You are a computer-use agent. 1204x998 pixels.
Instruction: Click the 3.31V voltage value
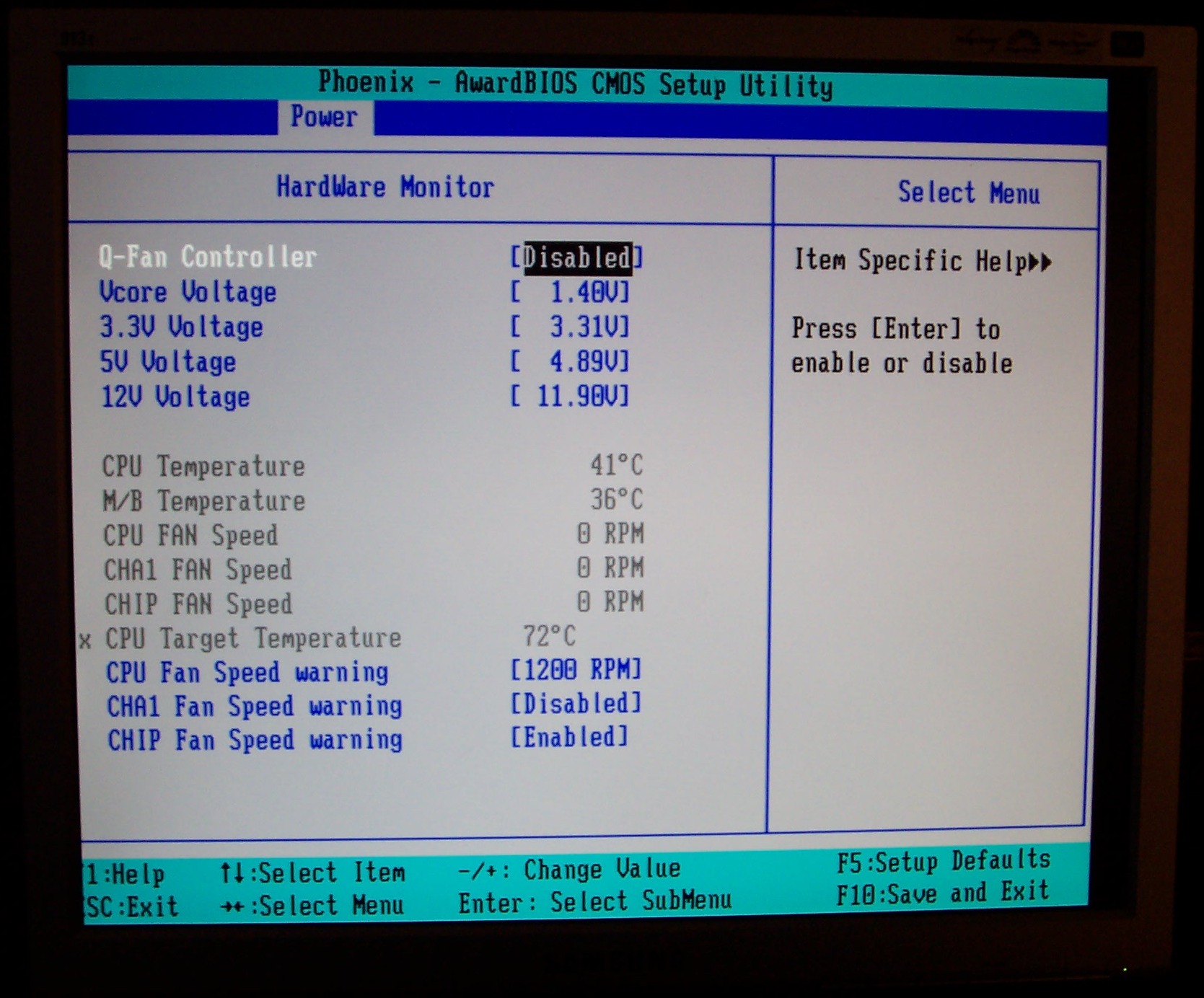[x=570, y=327]
